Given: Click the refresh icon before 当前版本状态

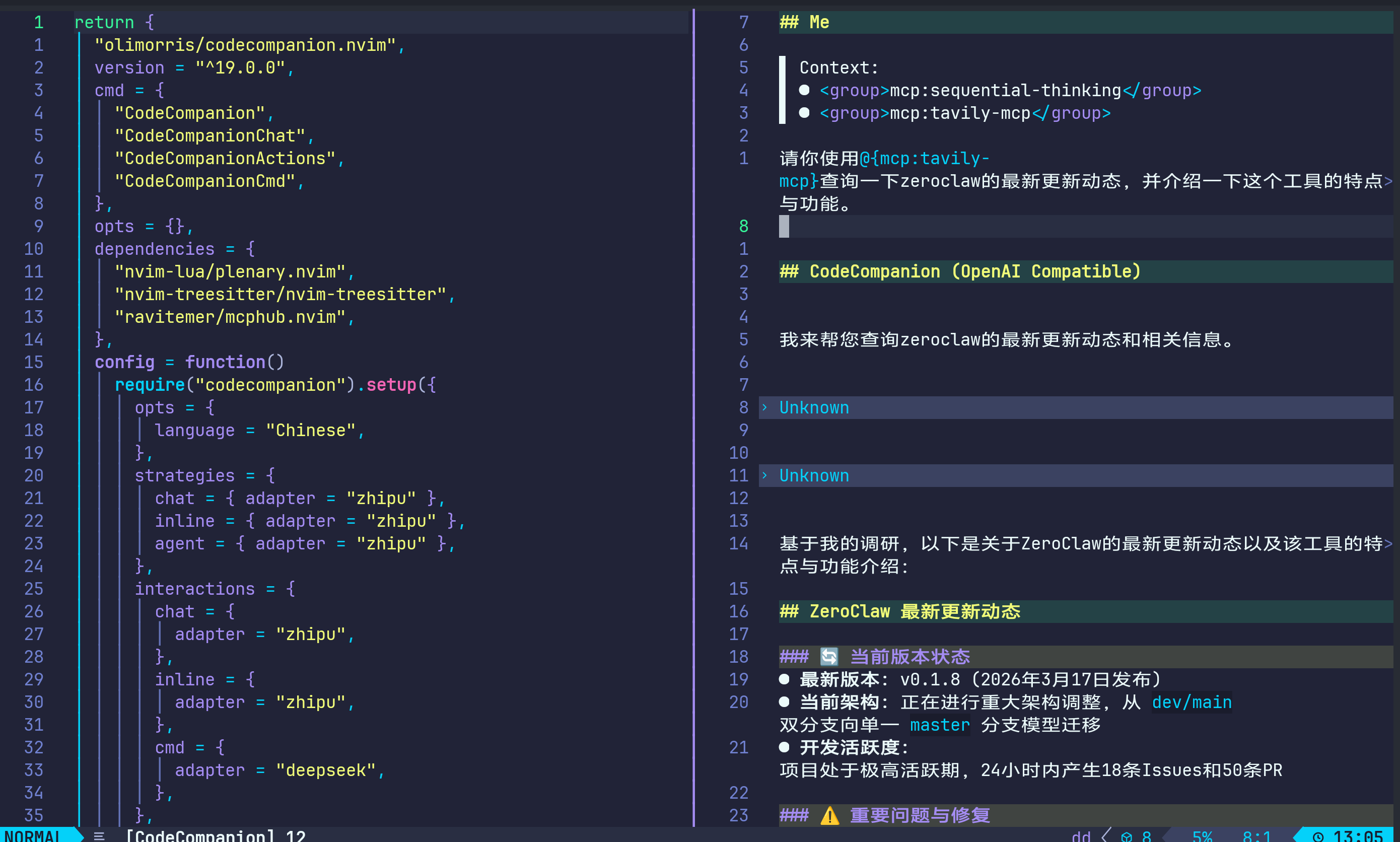Looking at the screenshot, I should pos(829,657).
